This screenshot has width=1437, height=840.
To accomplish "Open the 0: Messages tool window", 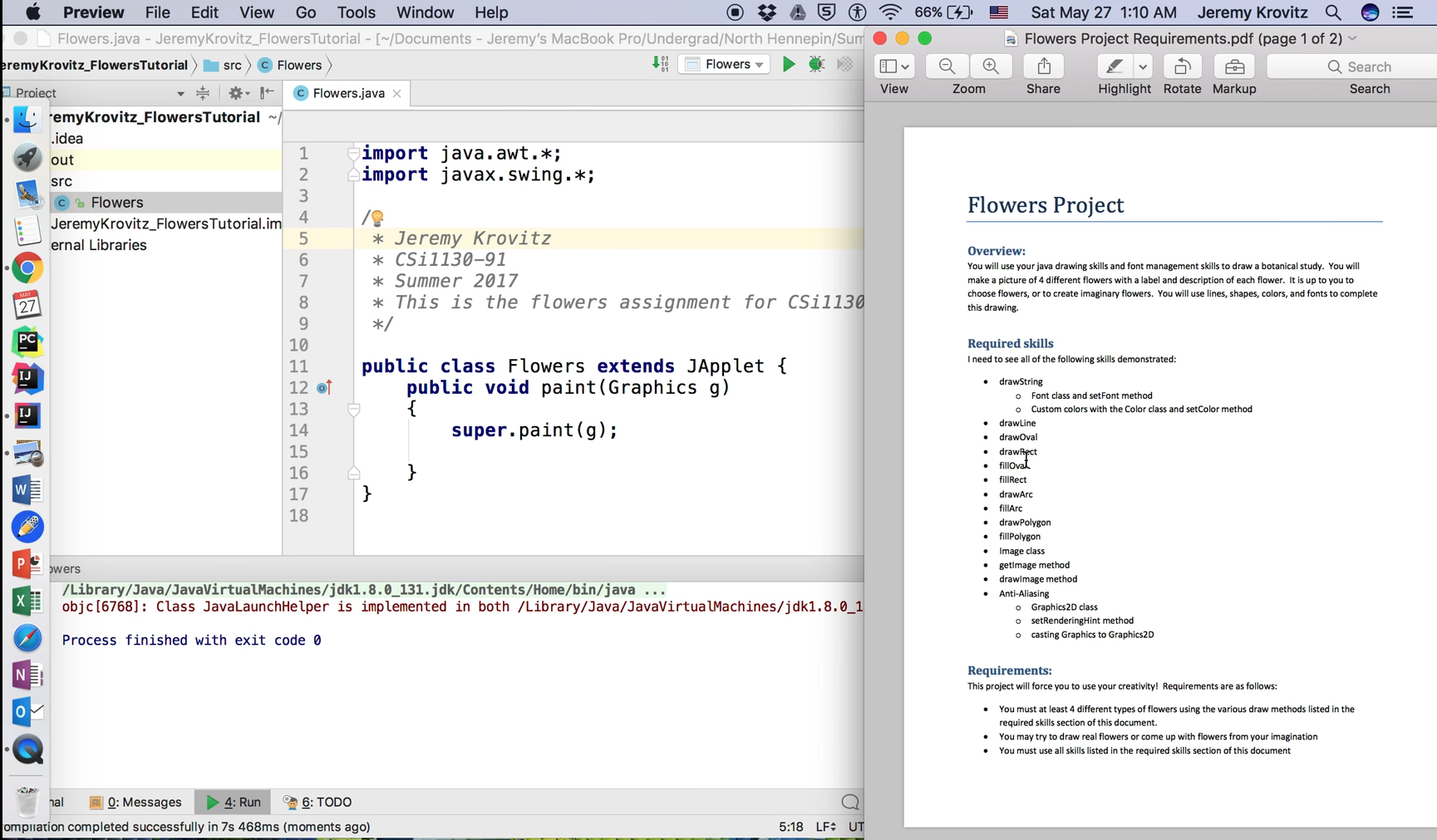I will click(135, 802).
